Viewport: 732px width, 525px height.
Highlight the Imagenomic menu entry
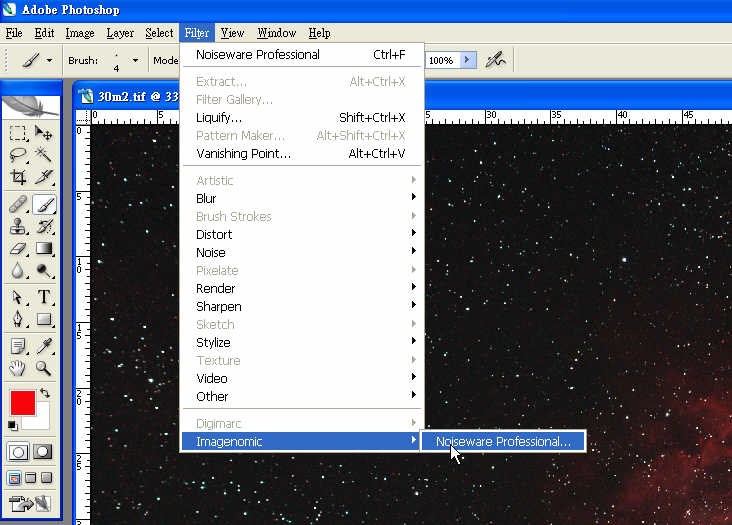(301, 441)
